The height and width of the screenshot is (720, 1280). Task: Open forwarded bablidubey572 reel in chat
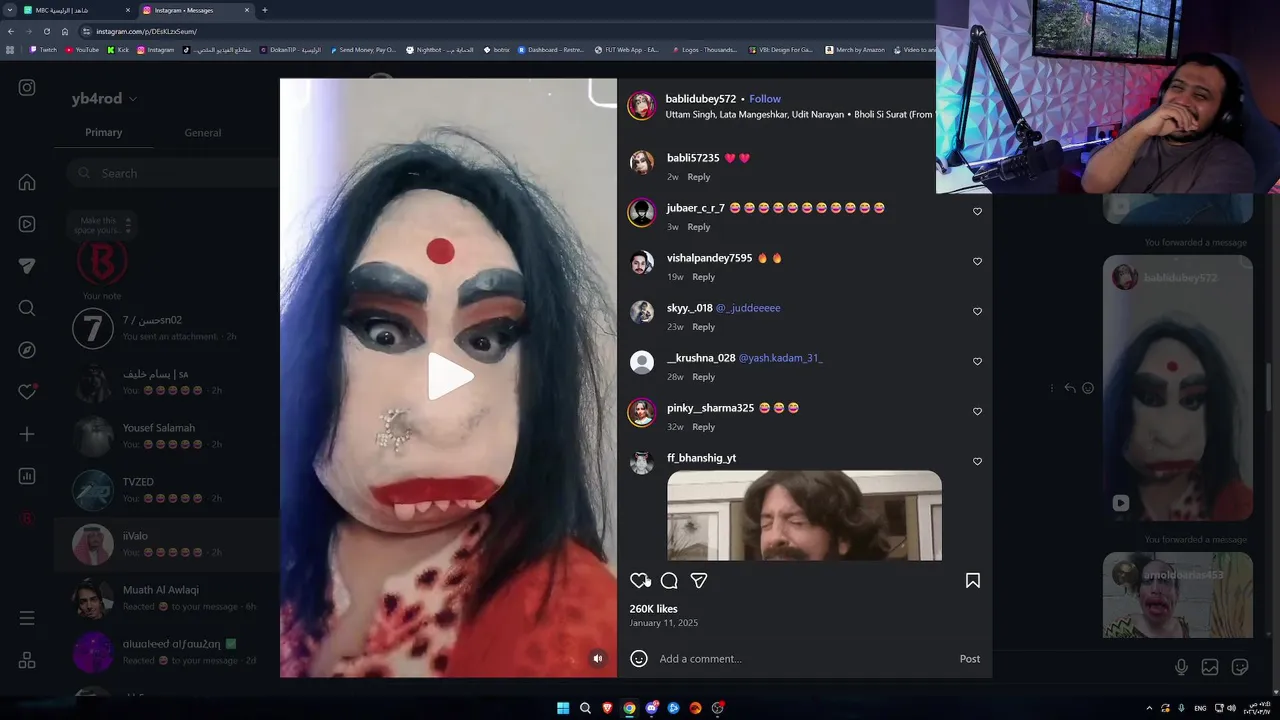coord(1178,388)
